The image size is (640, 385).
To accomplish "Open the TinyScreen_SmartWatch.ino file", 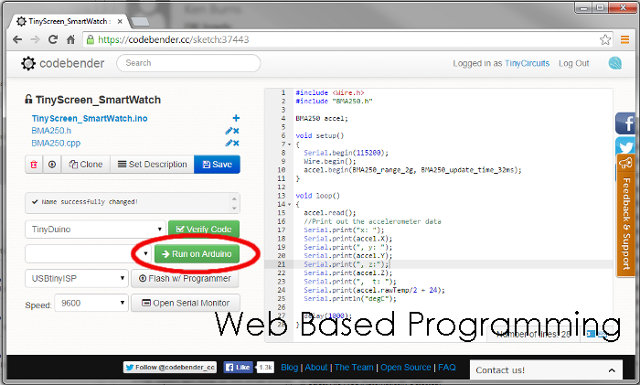I will click(89, 118).
